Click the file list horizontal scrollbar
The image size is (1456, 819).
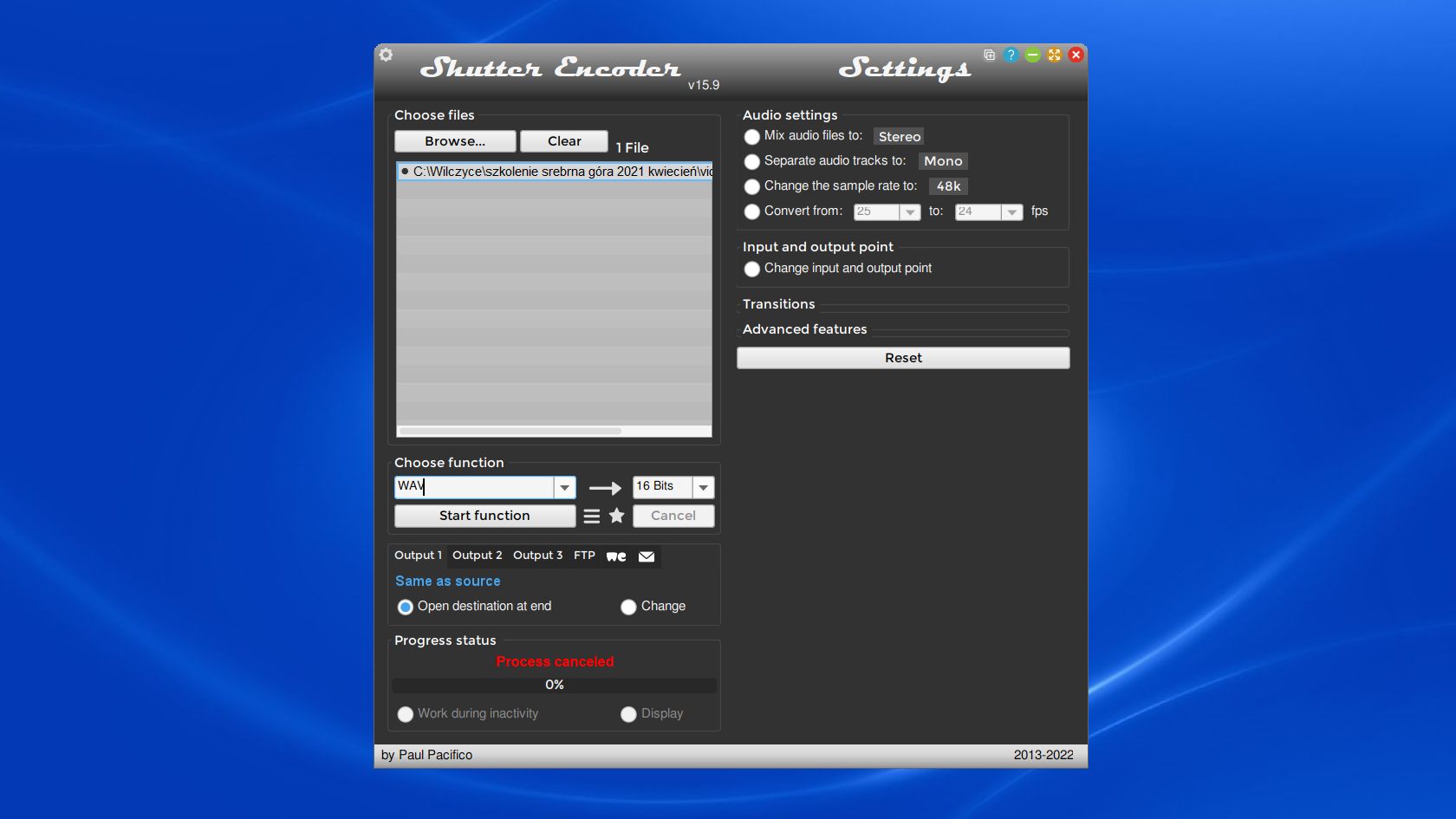[510, 431]
